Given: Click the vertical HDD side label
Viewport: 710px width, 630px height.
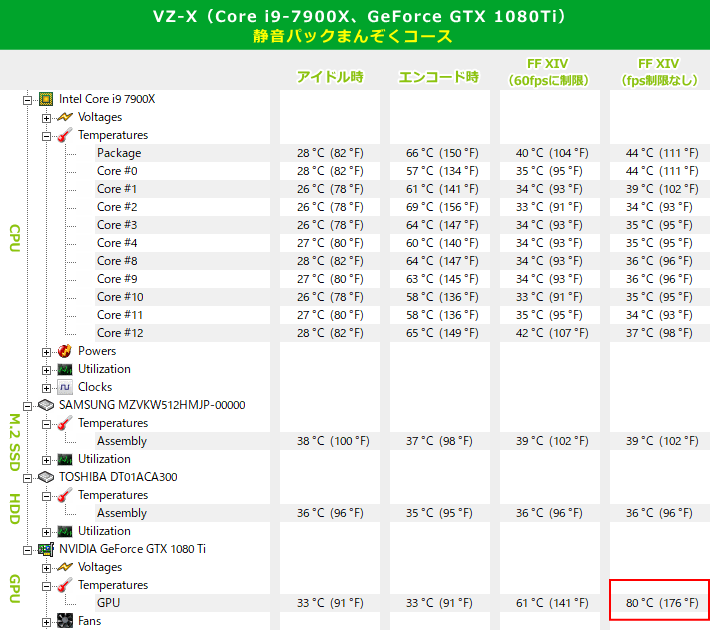Looking at the screenshot, I should [15, 509].
